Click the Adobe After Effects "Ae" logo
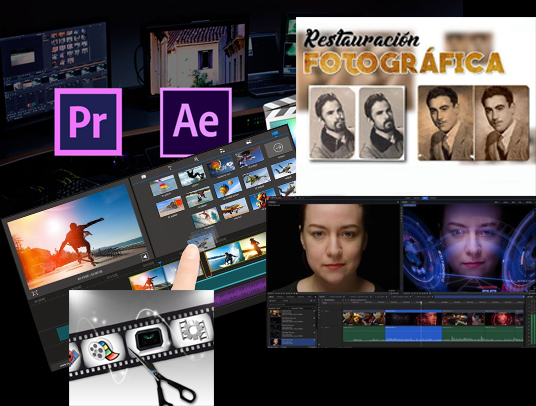This screenshot has height=406, width=536. [x=196, y=122]
